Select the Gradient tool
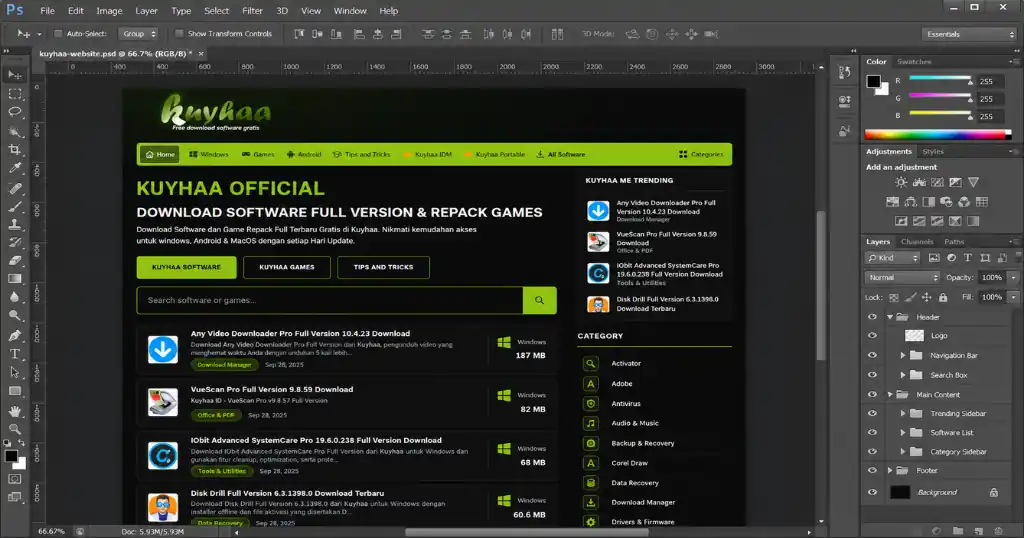The height and width of the screenshot is (538, 1024). tap(14, 279)
